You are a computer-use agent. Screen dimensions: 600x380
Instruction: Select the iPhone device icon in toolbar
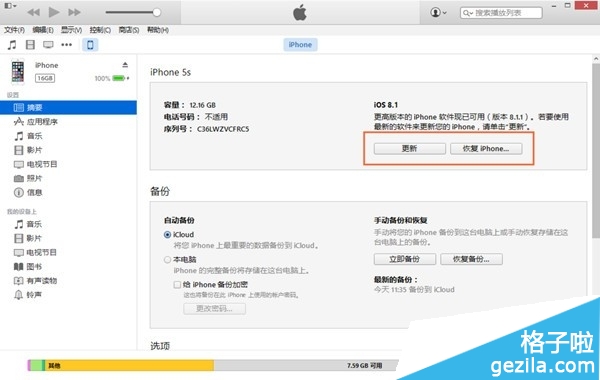click(90, 45)
